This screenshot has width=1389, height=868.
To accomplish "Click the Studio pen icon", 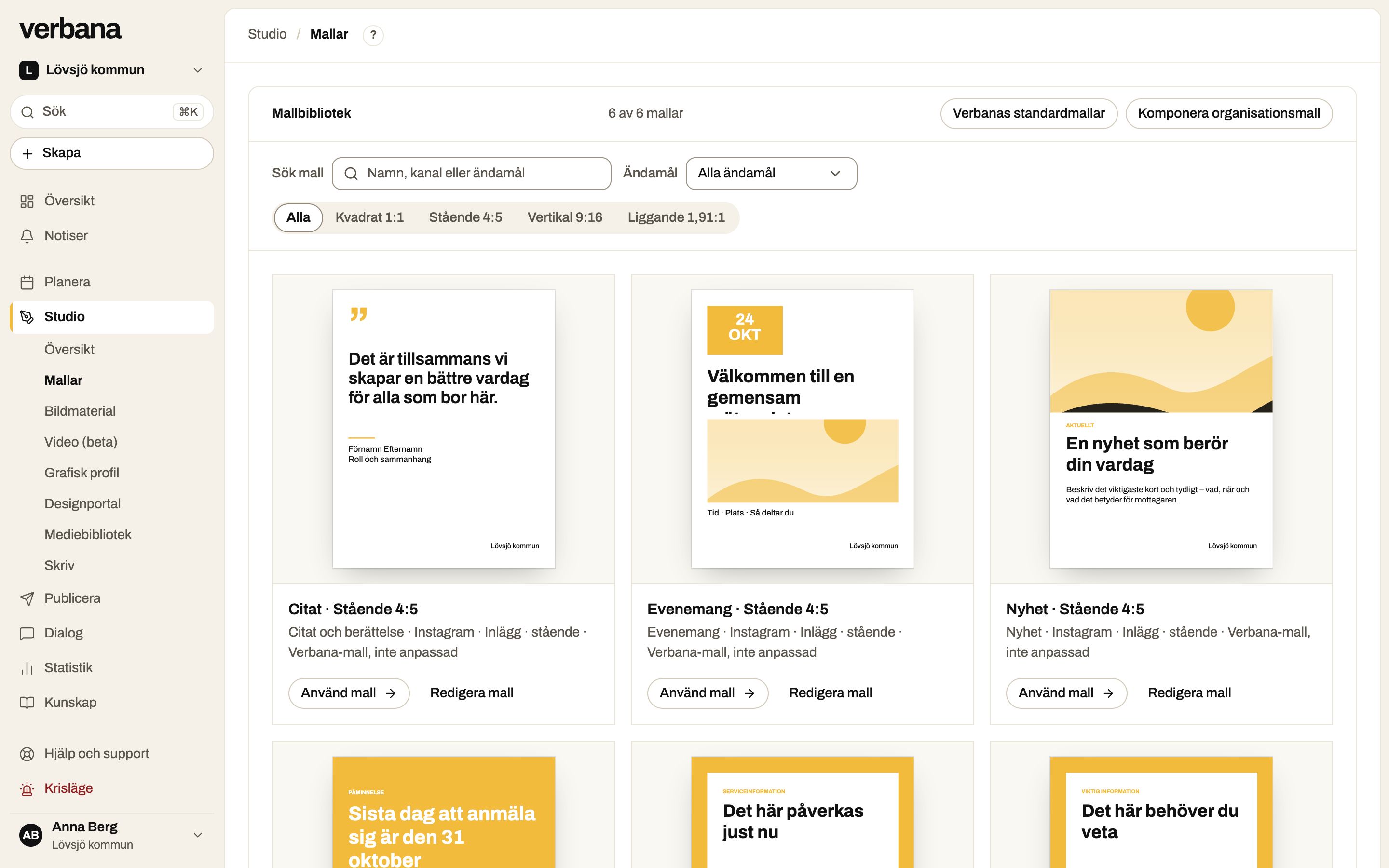I will [x=27, y=317].
